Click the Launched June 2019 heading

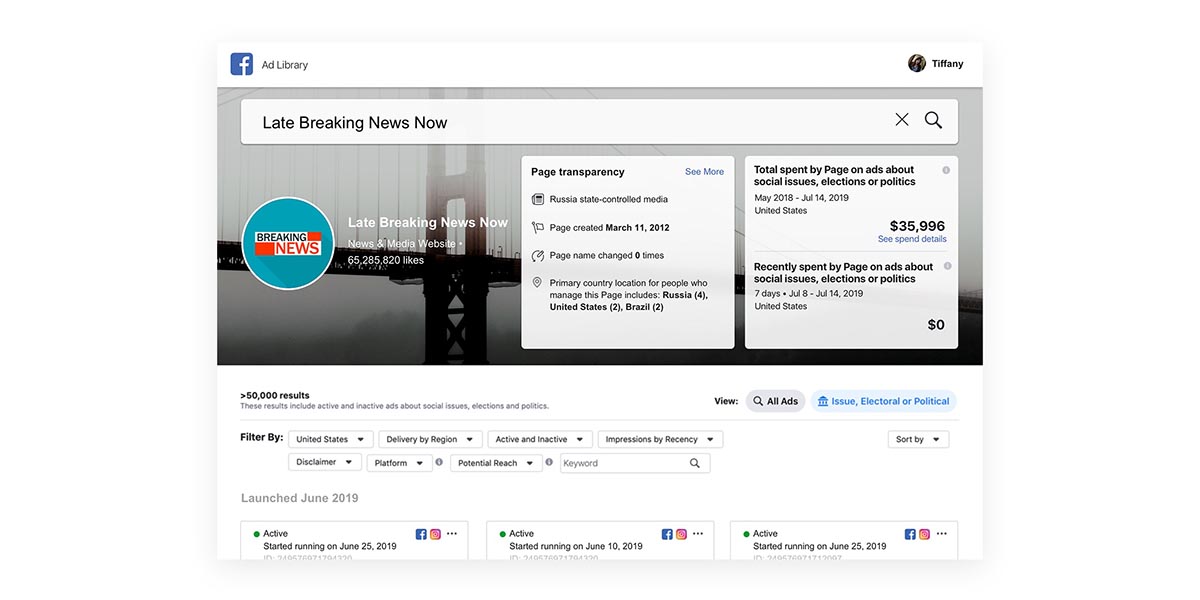tap(299, 498)
